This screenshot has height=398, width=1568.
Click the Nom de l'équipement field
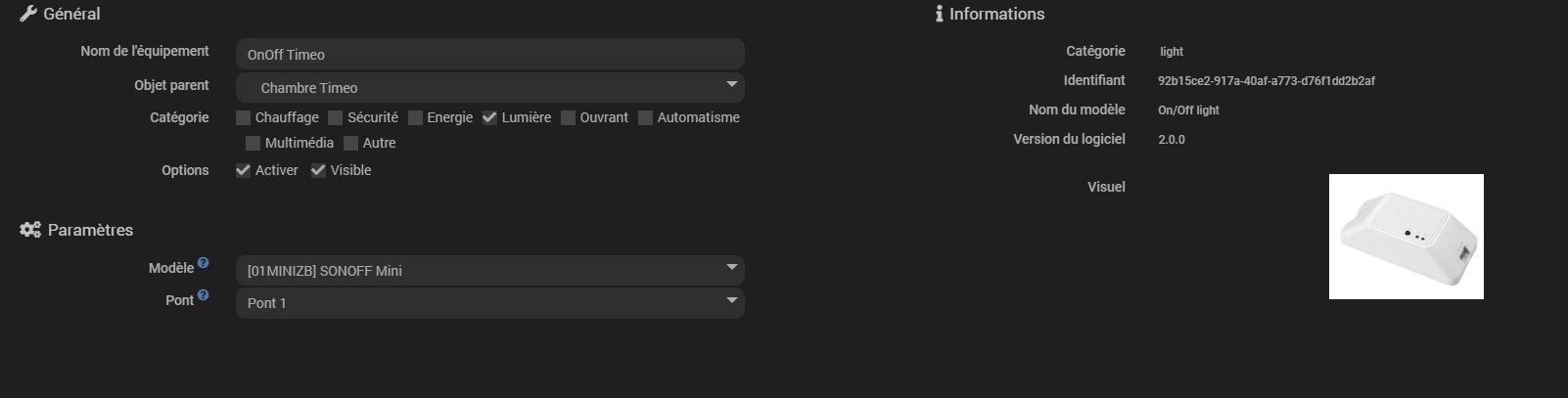point(490,54)
